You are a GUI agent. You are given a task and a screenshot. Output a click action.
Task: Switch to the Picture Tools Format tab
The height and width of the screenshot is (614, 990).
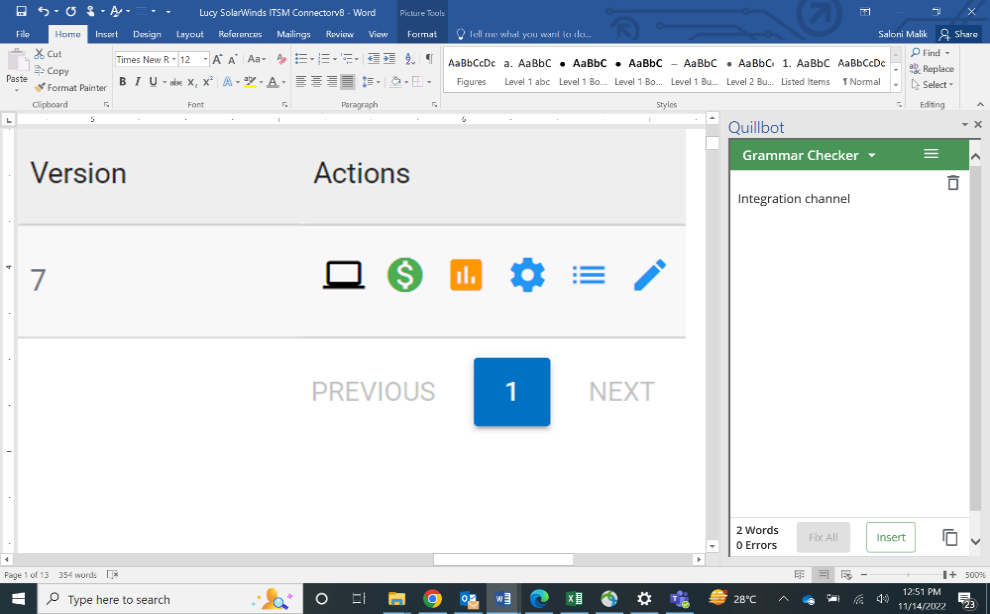coord(422,34)
